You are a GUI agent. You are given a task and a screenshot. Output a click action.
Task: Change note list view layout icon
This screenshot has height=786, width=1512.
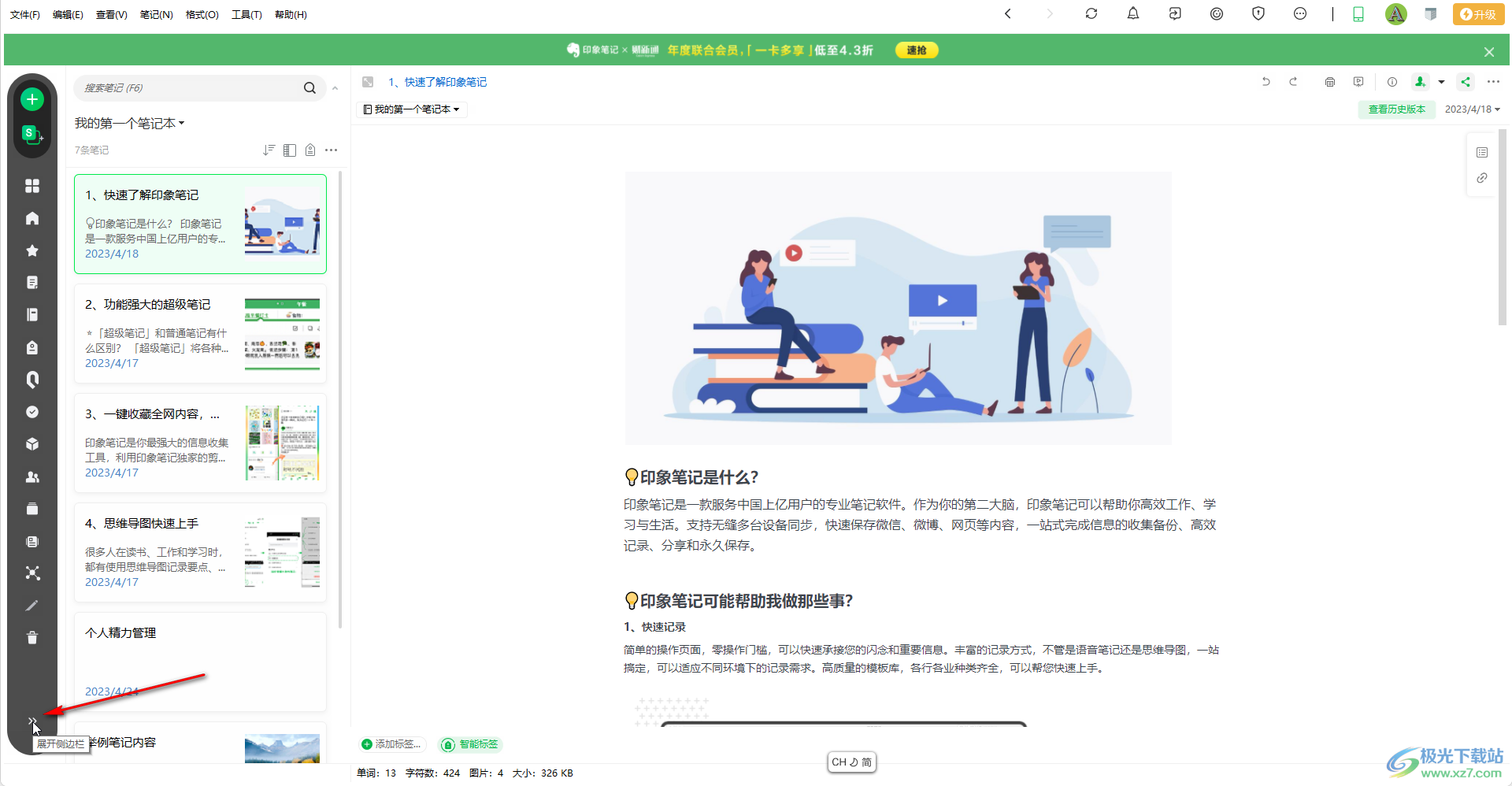(x=290, y=150)
